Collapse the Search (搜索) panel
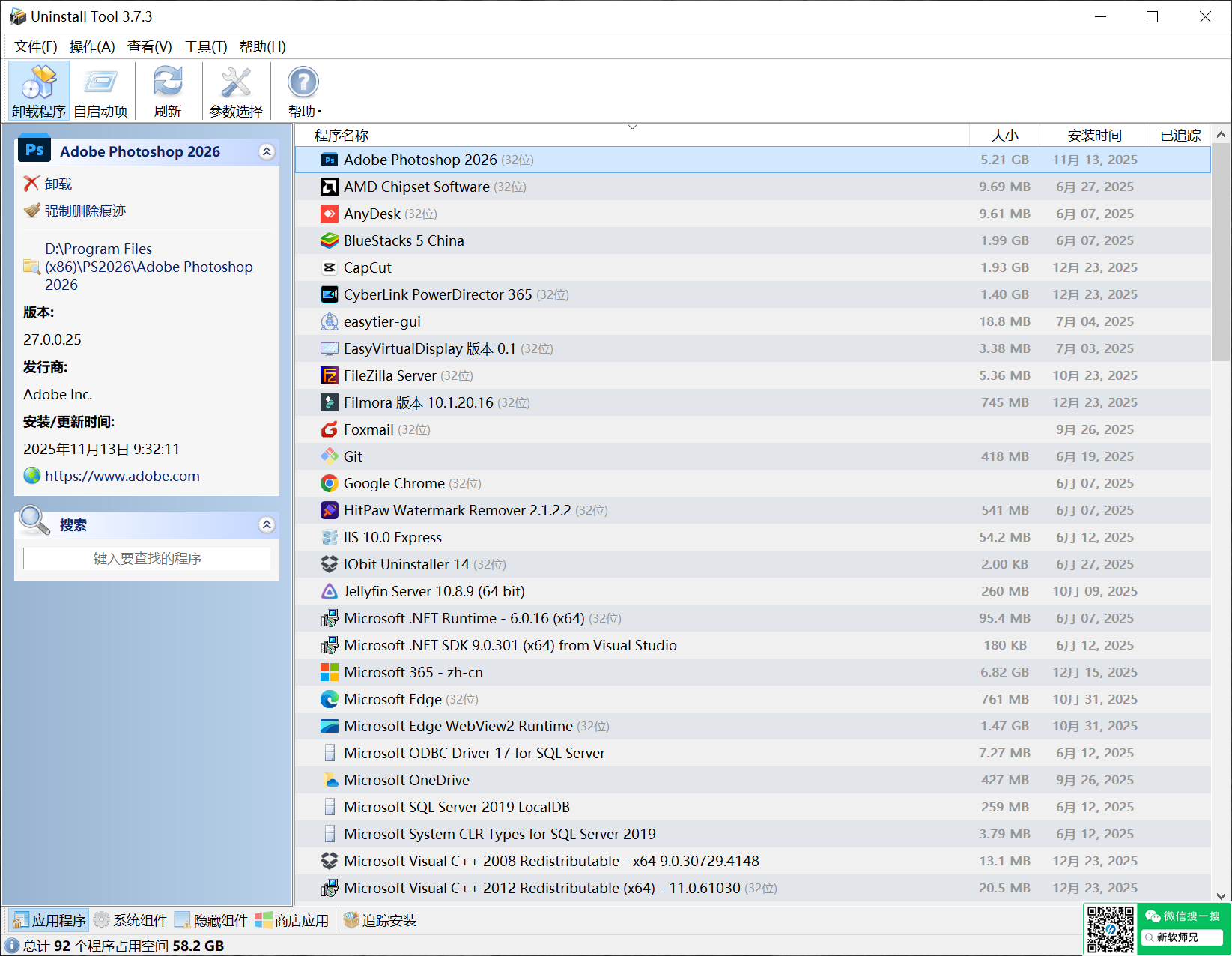Screen dimensions: 1232x956 pyautogui.click(x=267, y=524)
